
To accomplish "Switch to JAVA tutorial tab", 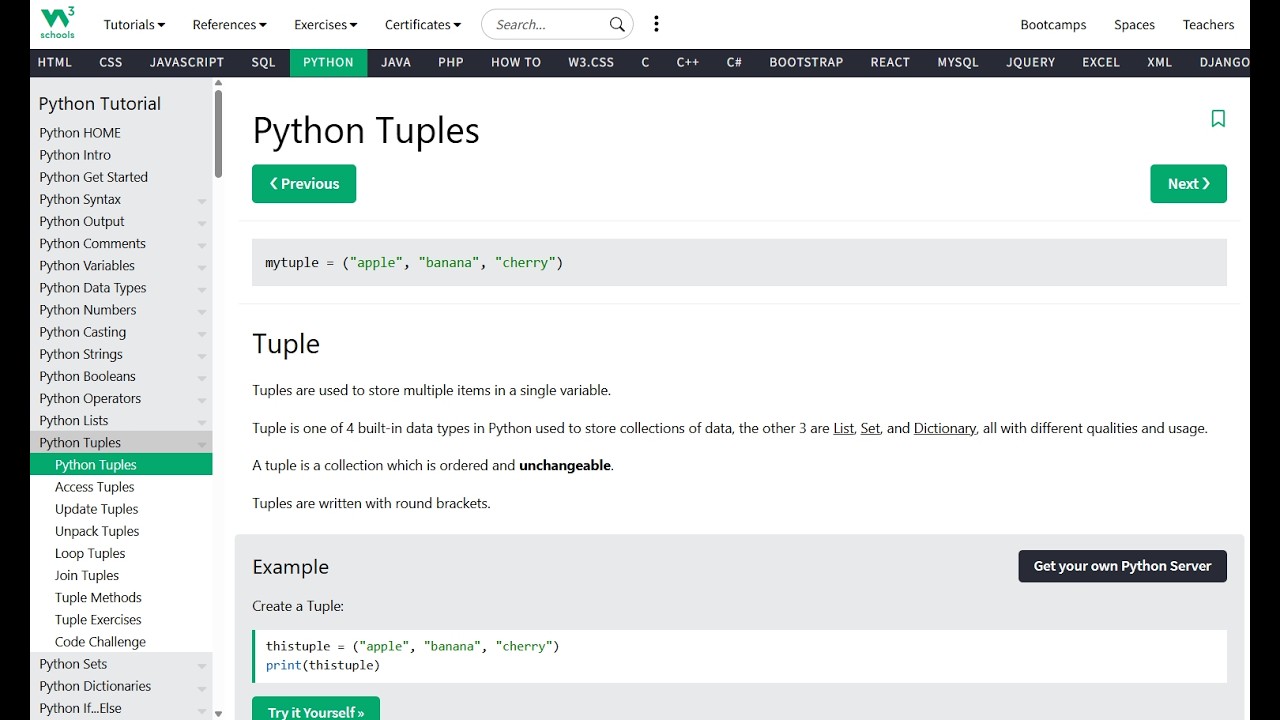I will (396, 62).
